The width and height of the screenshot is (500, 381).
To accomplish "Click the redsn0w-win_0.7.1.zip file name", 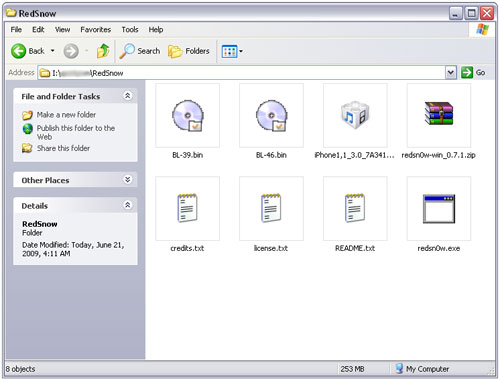I will [439, 155].
